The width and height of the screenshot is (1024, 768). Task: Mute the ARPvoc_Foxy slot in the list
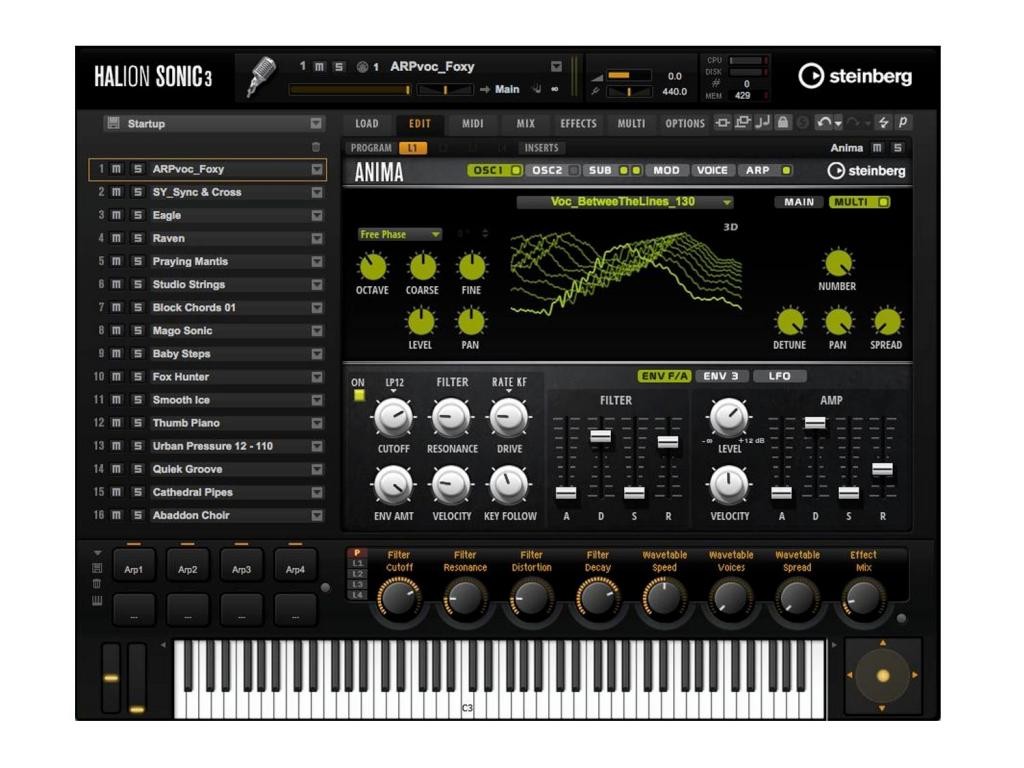116,169
